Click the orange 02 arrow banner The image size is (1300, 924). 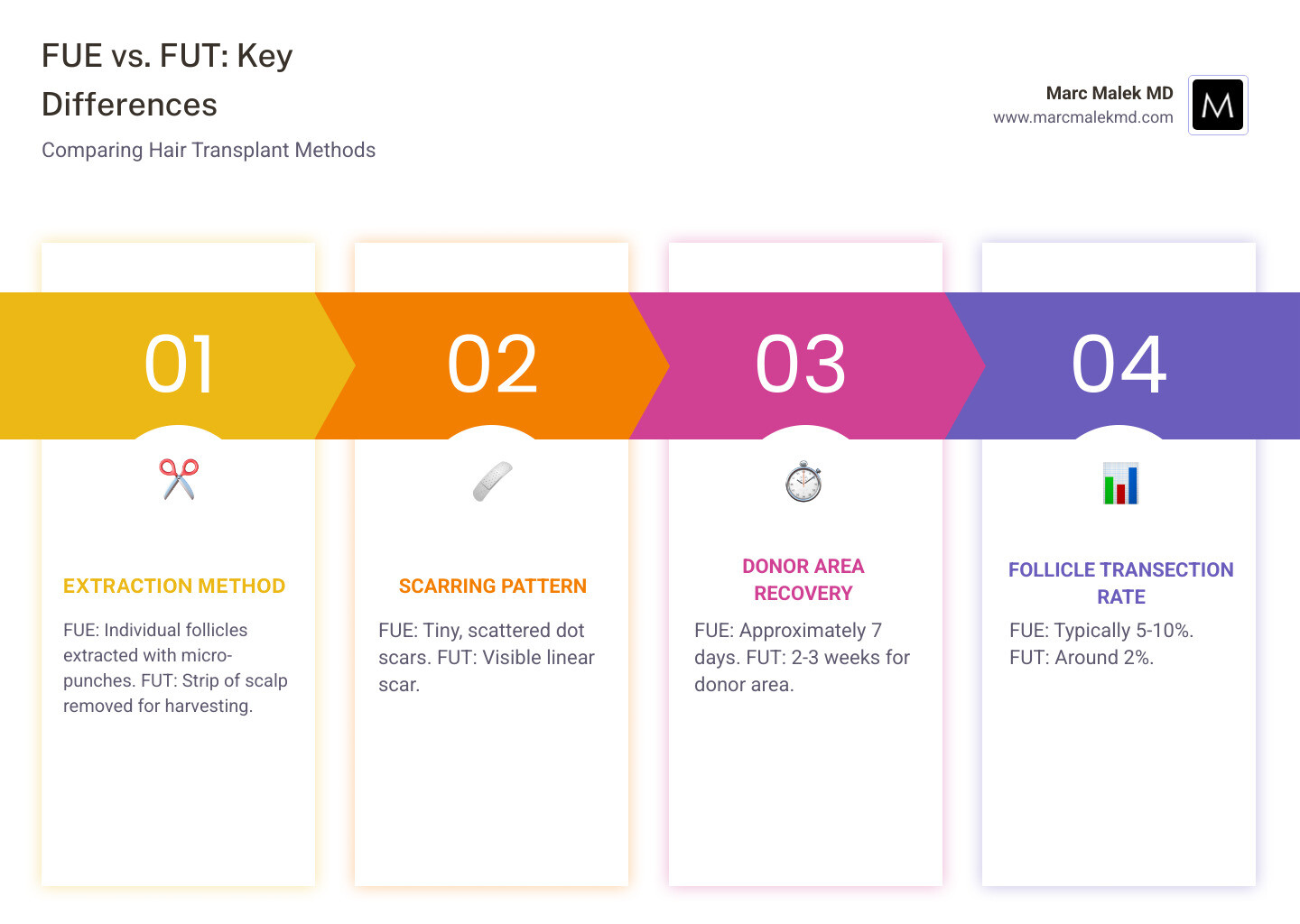pyautogui.click(x=492, y=365)
